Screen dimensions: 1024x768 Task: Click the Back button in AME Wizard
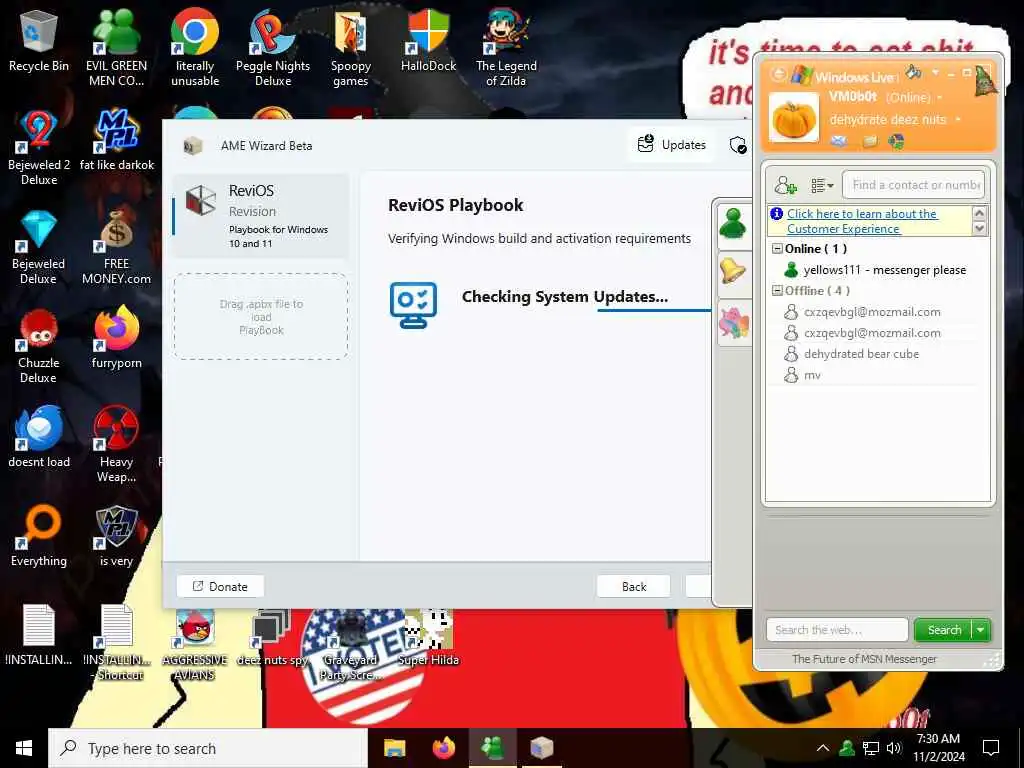tap(633, 586)
